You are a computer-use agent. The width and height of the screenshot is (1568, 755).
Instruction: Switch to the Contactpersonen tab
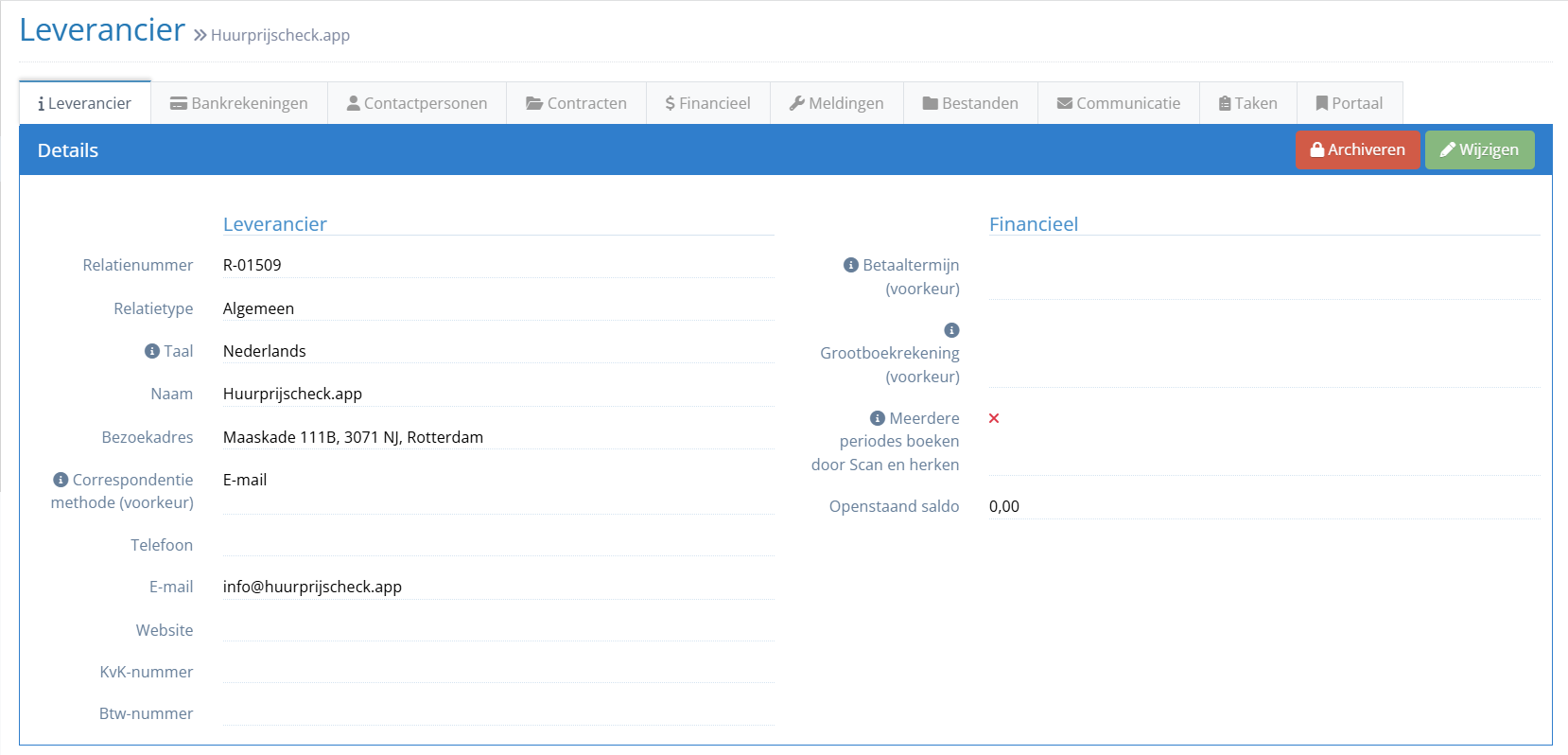click(x=417, y=103)
